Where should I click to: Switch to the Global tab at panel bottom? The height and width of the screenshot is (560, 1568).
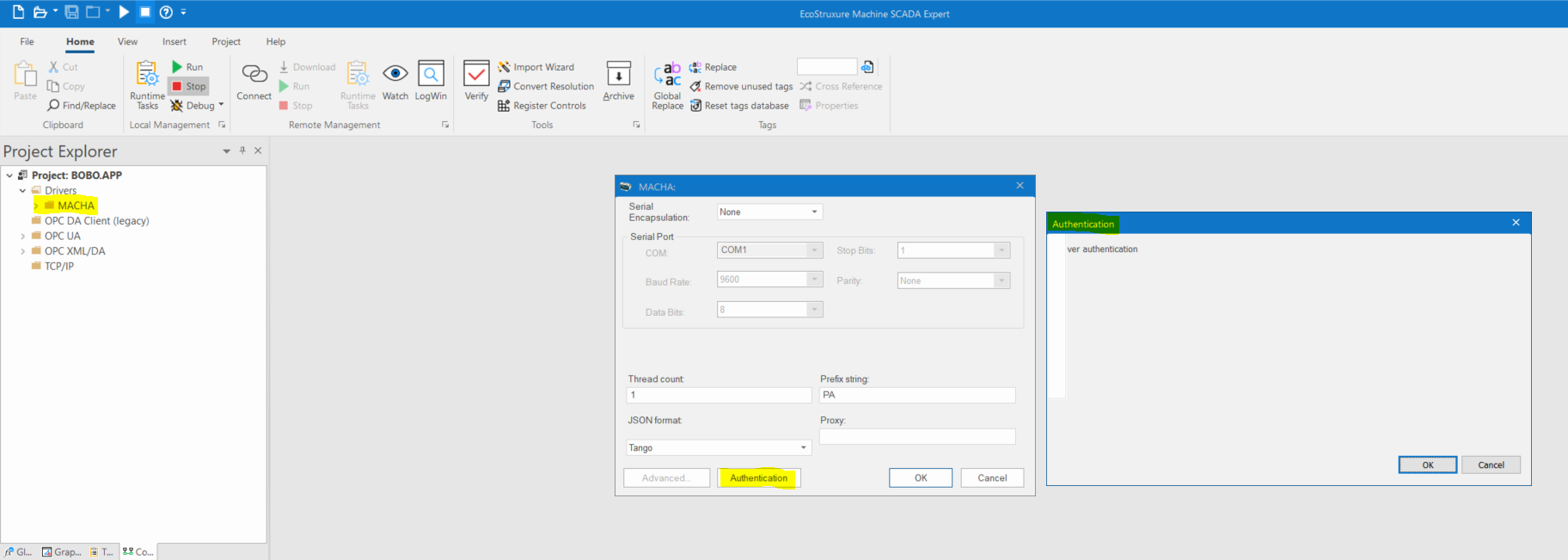[x=18, y=551]
